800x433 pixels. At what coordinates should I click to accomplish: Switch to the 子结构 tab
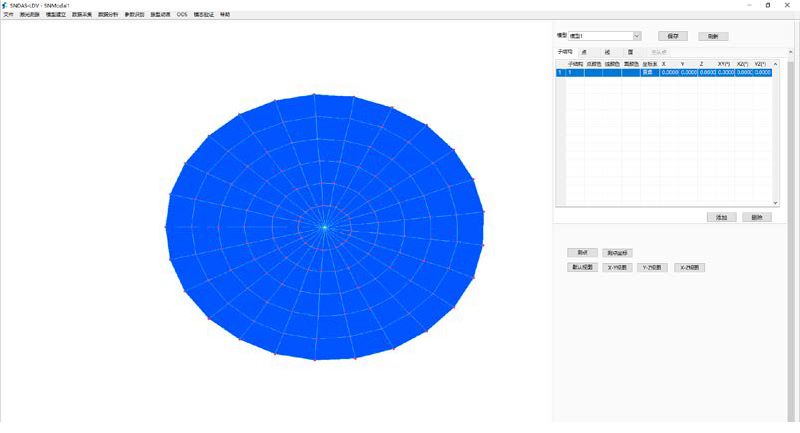(564, 51)
